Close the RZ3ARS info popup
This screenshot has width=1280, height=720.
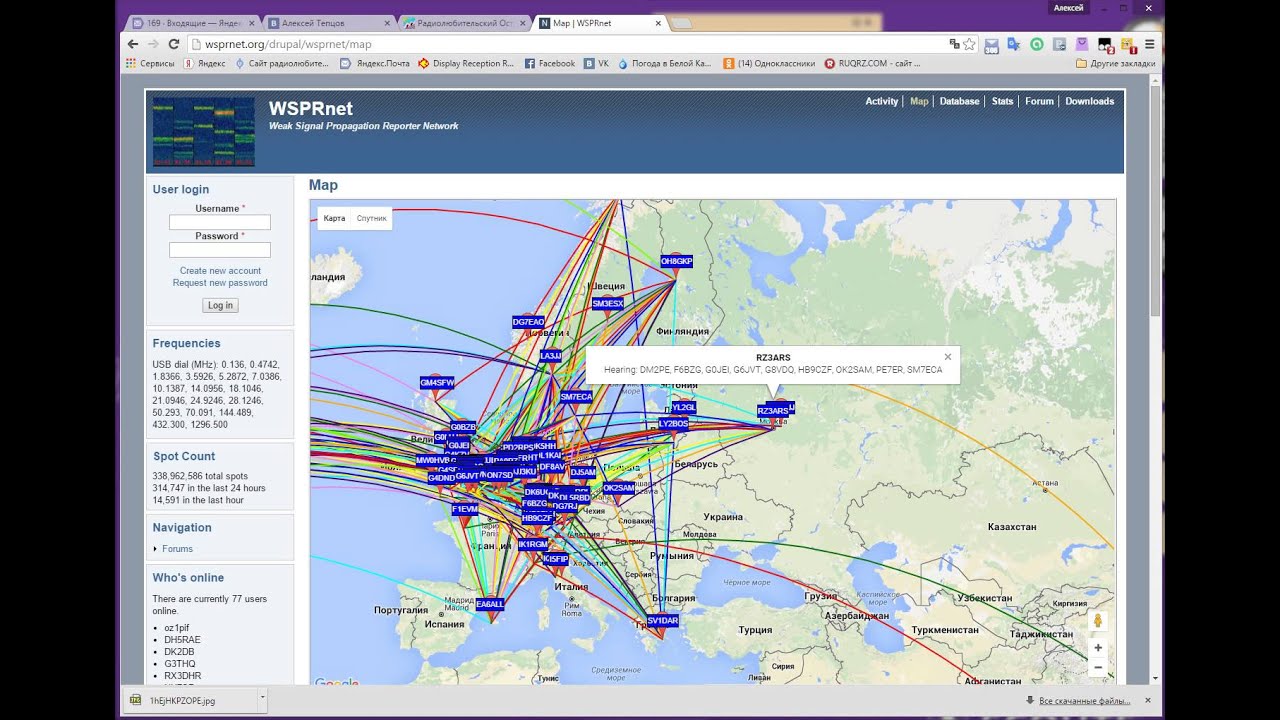pyautogui.click(x=948, y=357)
